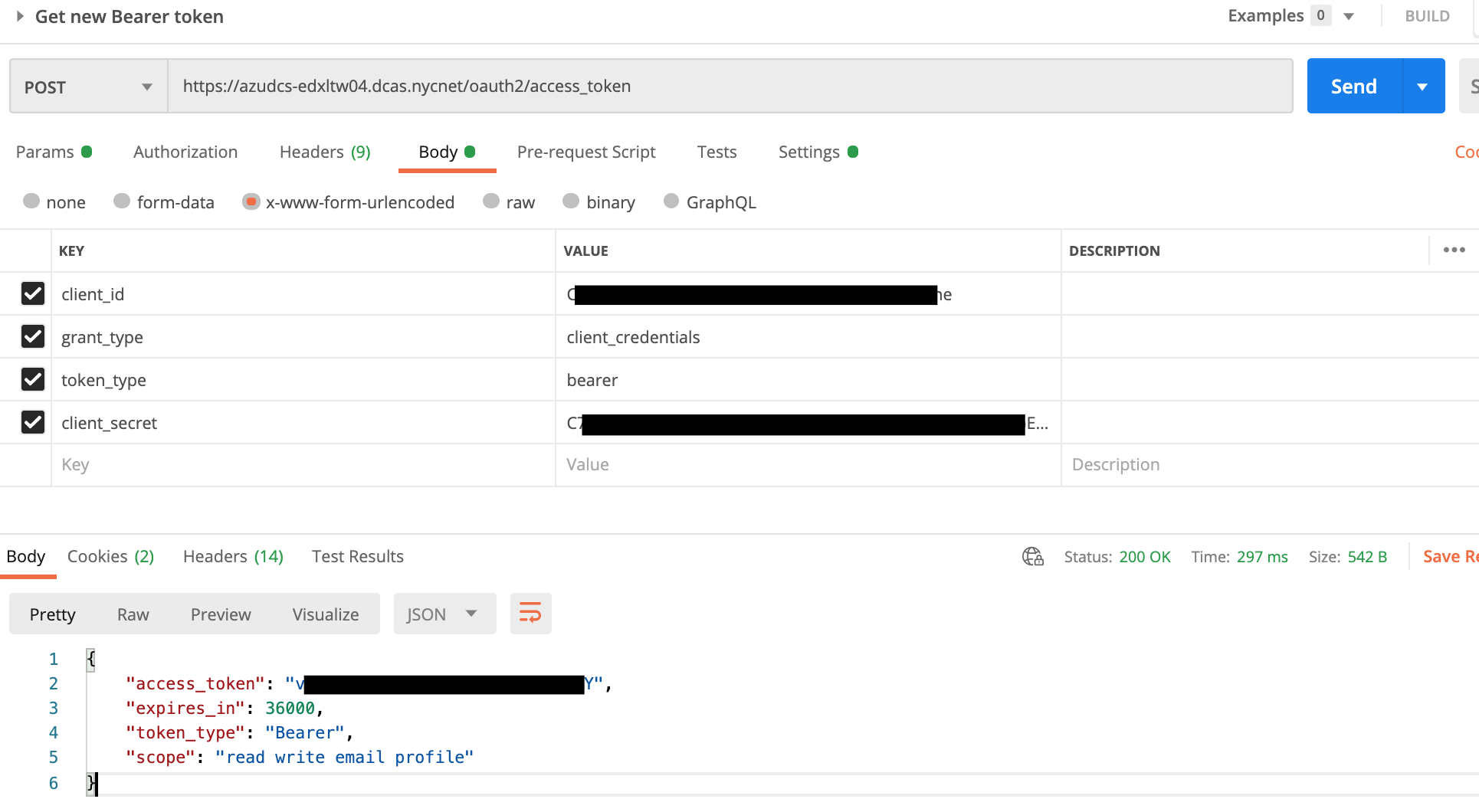The image size is (1479, 812).
Task: Click the empty Key input cell
Action: pyautogui.click(x=303, y=465)
